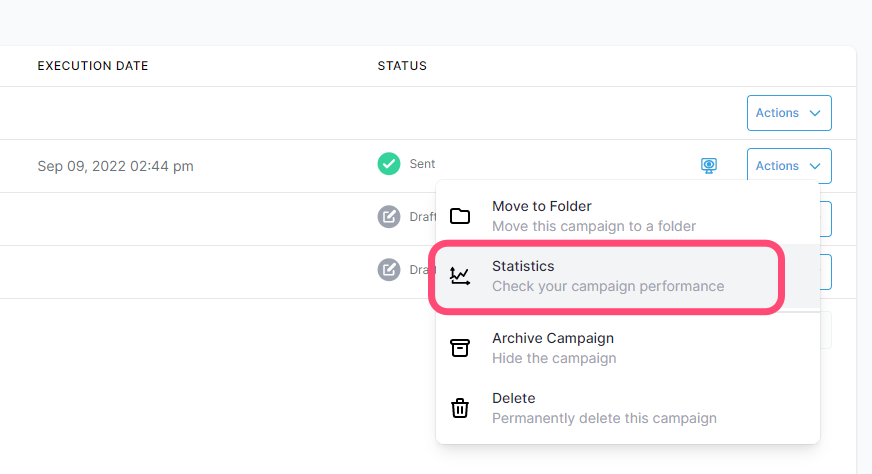This screenshot has height=474, width=872.
Task: Click the STATUS column header
Action: pyautogui.click(x=402, y=66)
